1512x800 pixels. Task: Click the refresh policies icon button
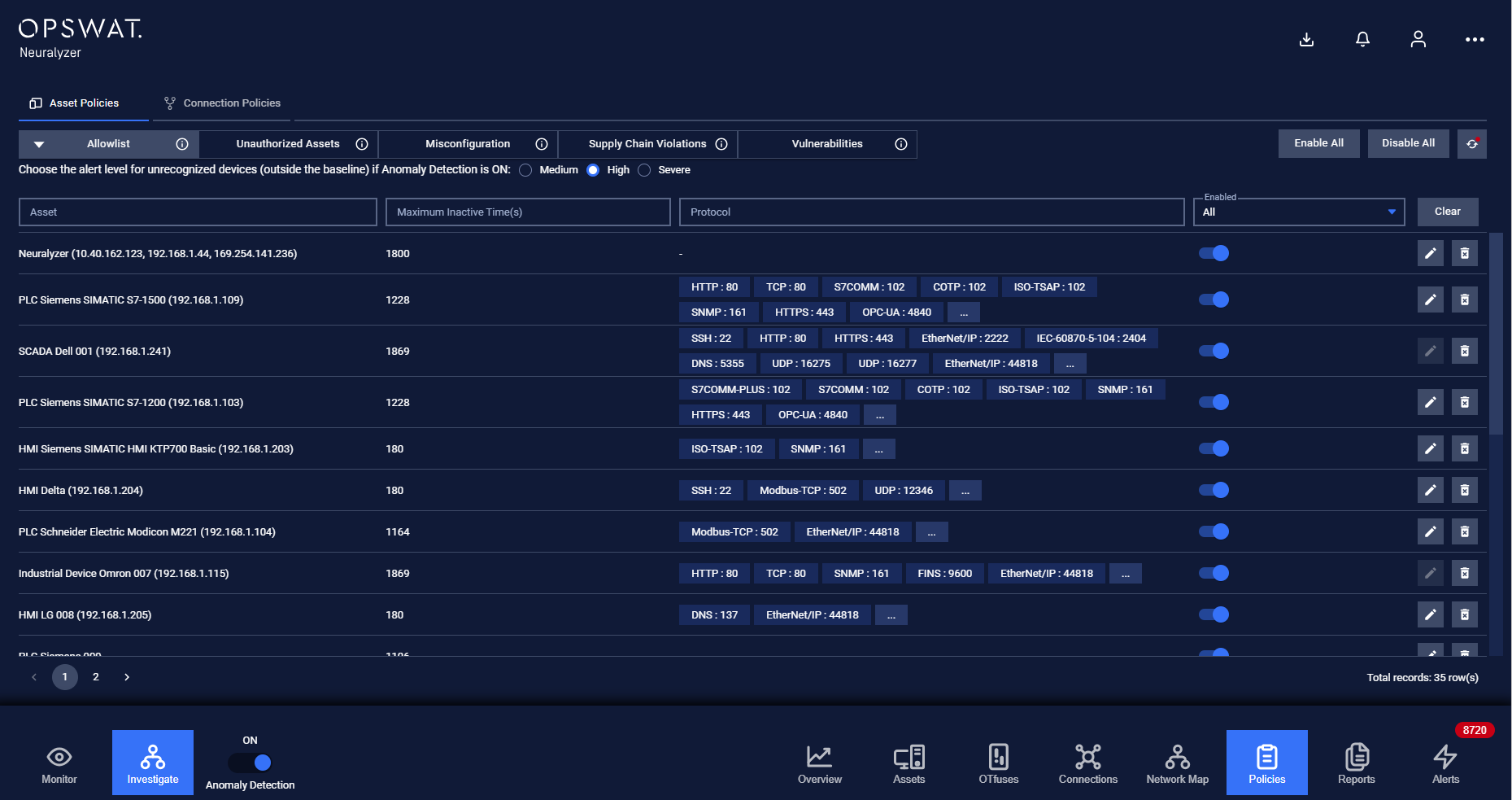(x=1471, y=143)
